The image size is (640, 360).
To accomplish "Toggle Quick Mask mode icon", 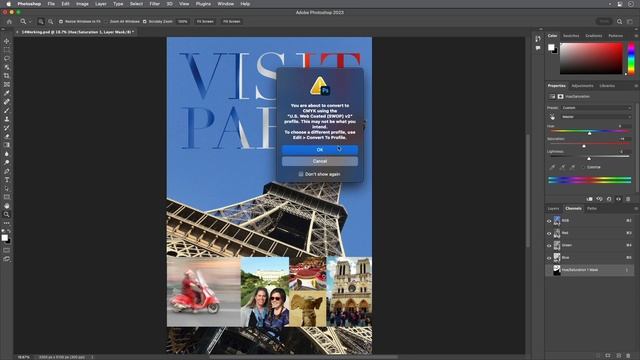I will [7, 250].
